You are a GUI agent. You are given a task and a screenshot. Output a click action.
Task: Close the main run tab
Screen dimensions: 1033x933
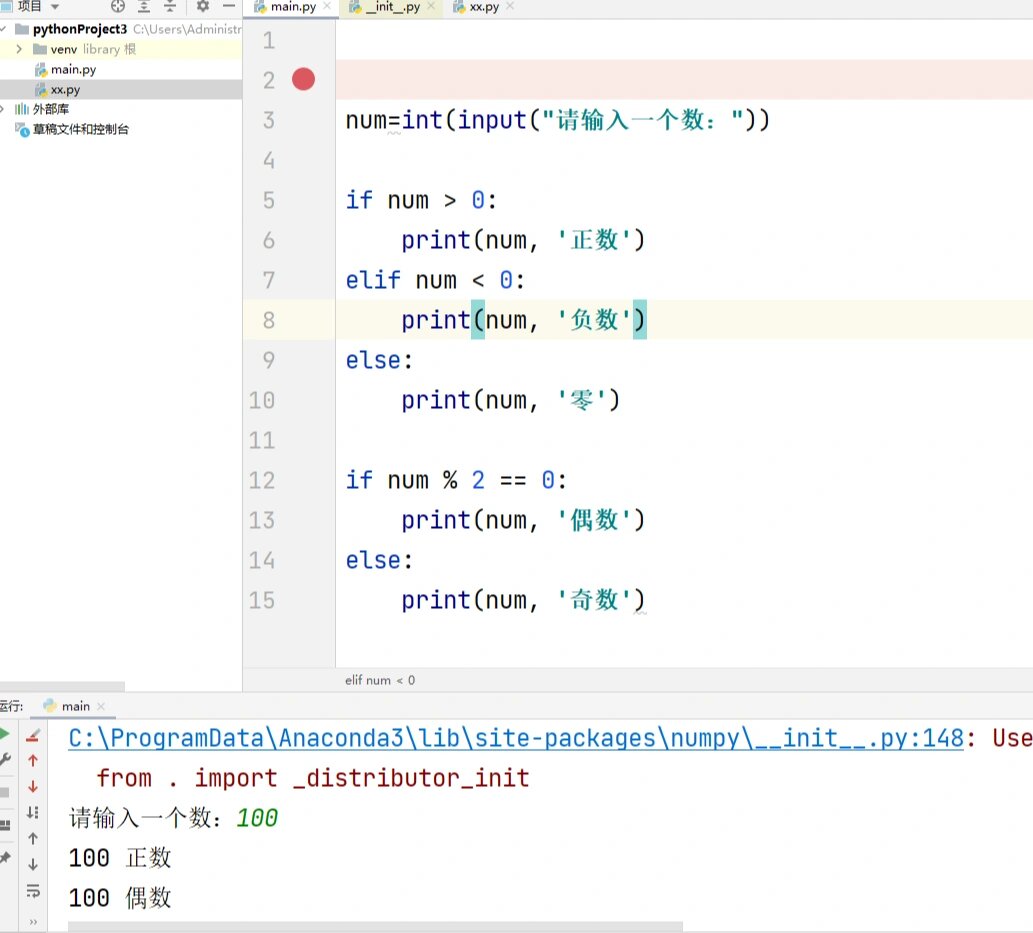tap(101, 706)
